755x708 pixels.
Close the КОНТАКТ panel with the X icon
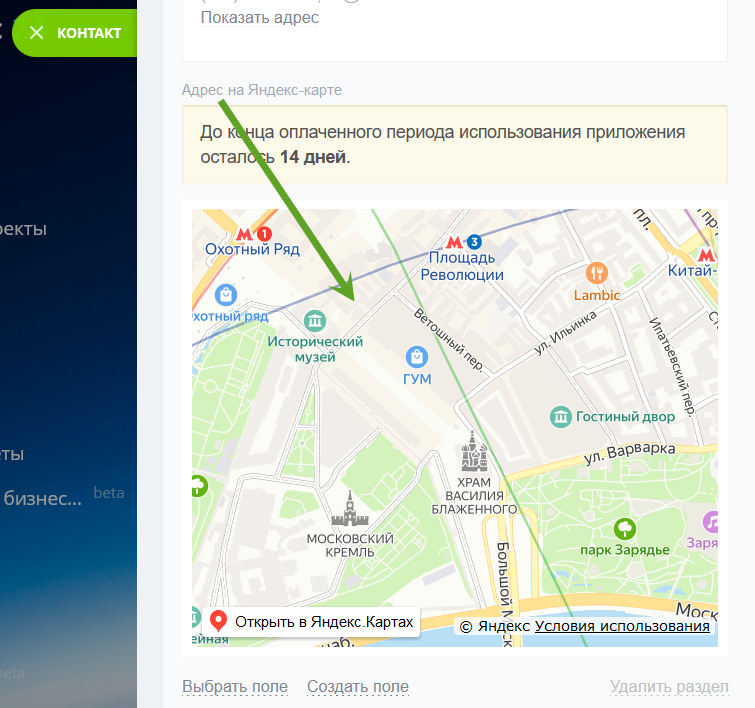[37, 33]
